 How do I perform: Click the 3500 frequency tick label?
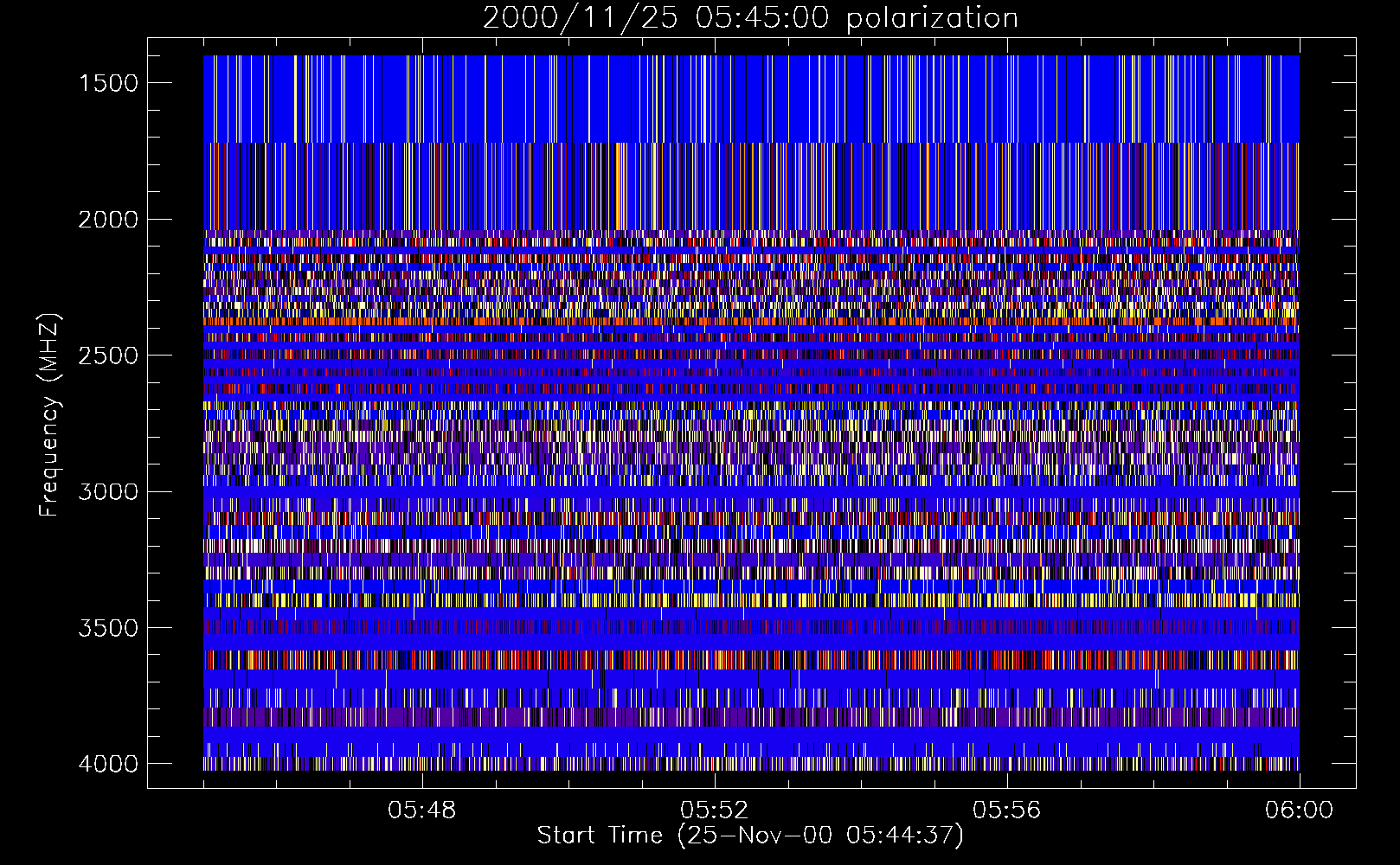tap(108, 628)
